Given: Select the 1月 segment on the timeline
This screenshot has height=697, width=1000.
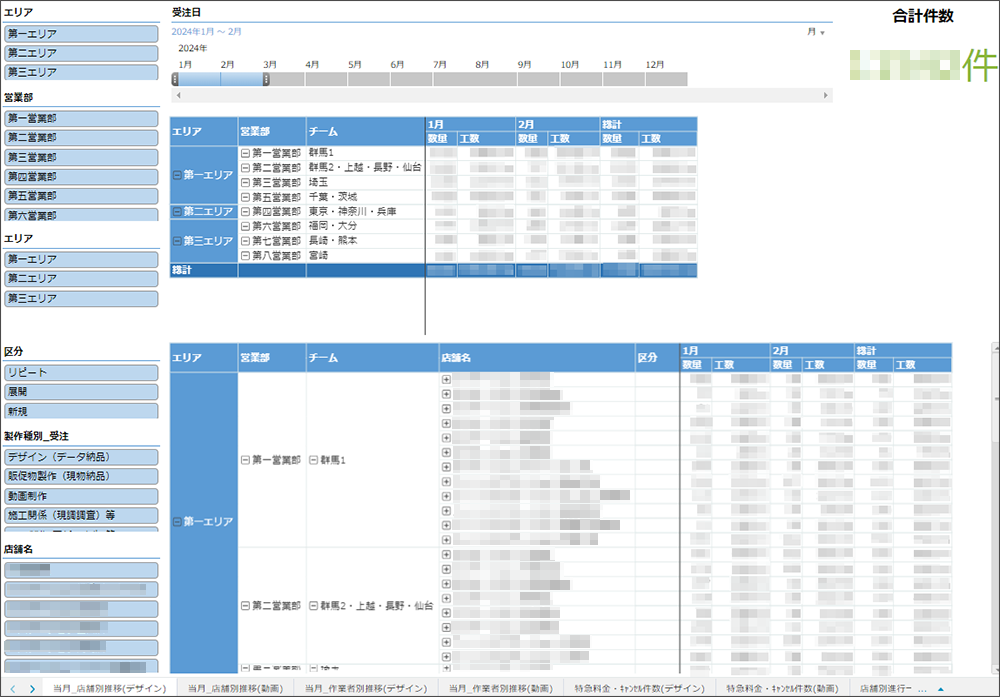Looking at the screenshot, I should pos(199,79).
